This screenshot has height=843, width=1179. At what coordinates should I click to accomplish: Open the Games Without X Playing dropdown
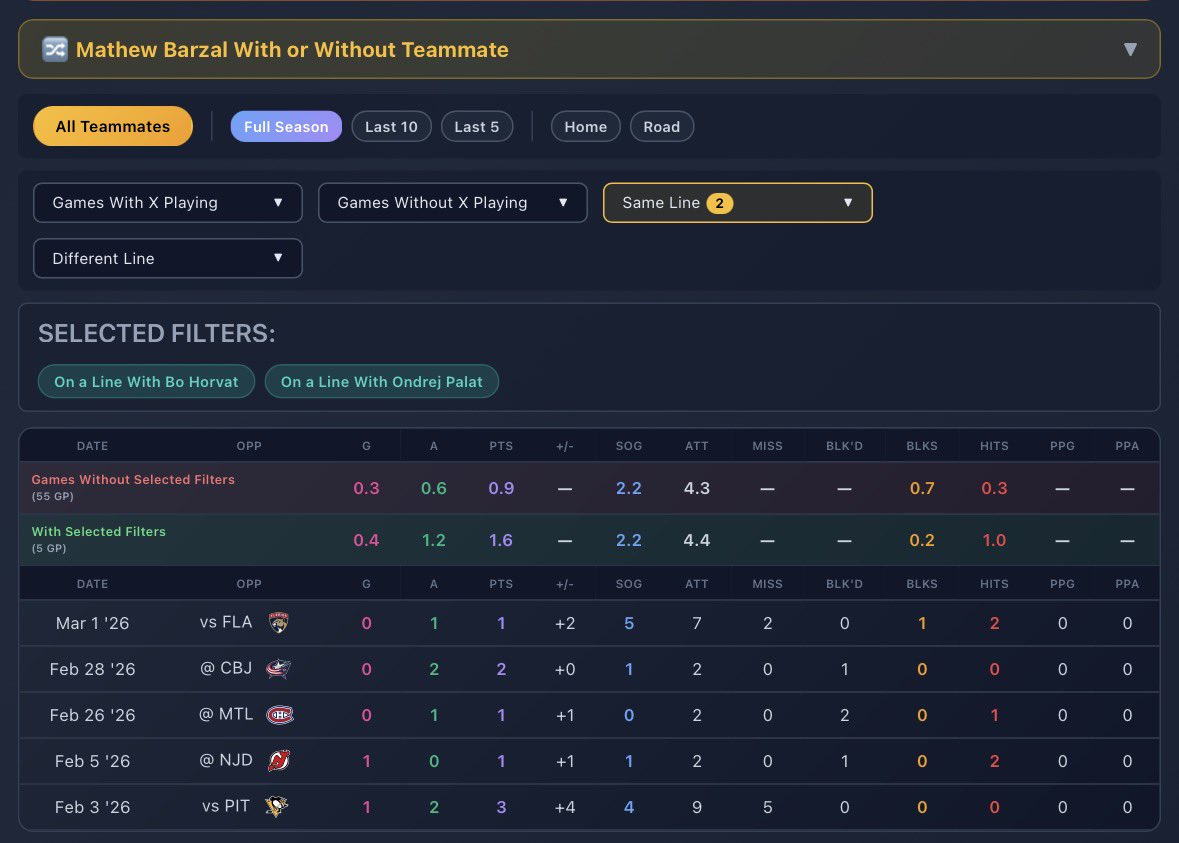coord(453,202)
